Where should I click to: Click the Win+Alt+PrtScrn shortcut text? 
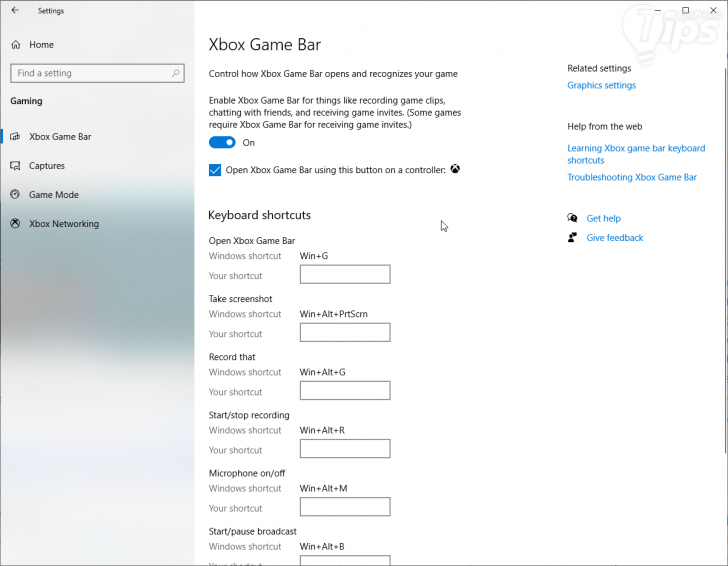coord(333,314)
